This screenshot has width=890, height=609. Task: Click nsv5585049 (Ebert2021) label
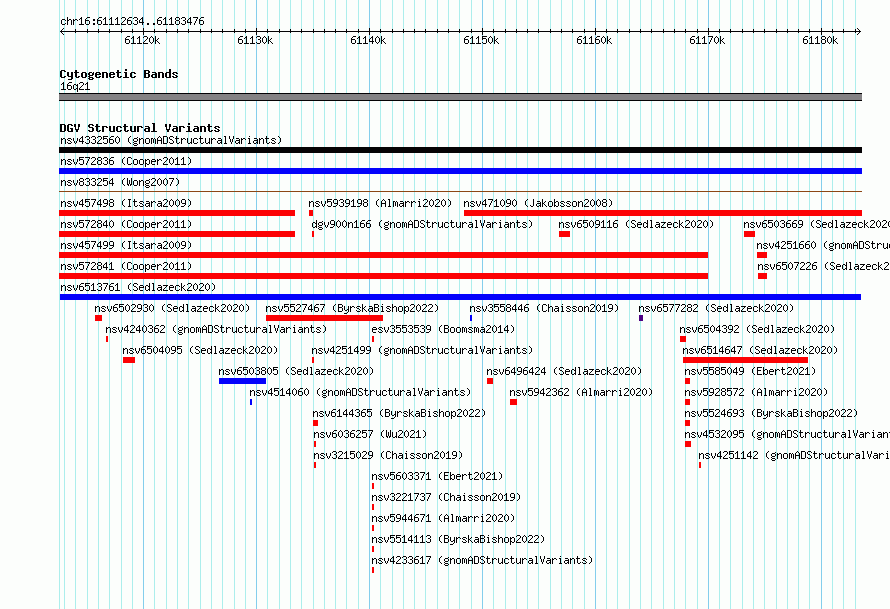pos(750,371)
